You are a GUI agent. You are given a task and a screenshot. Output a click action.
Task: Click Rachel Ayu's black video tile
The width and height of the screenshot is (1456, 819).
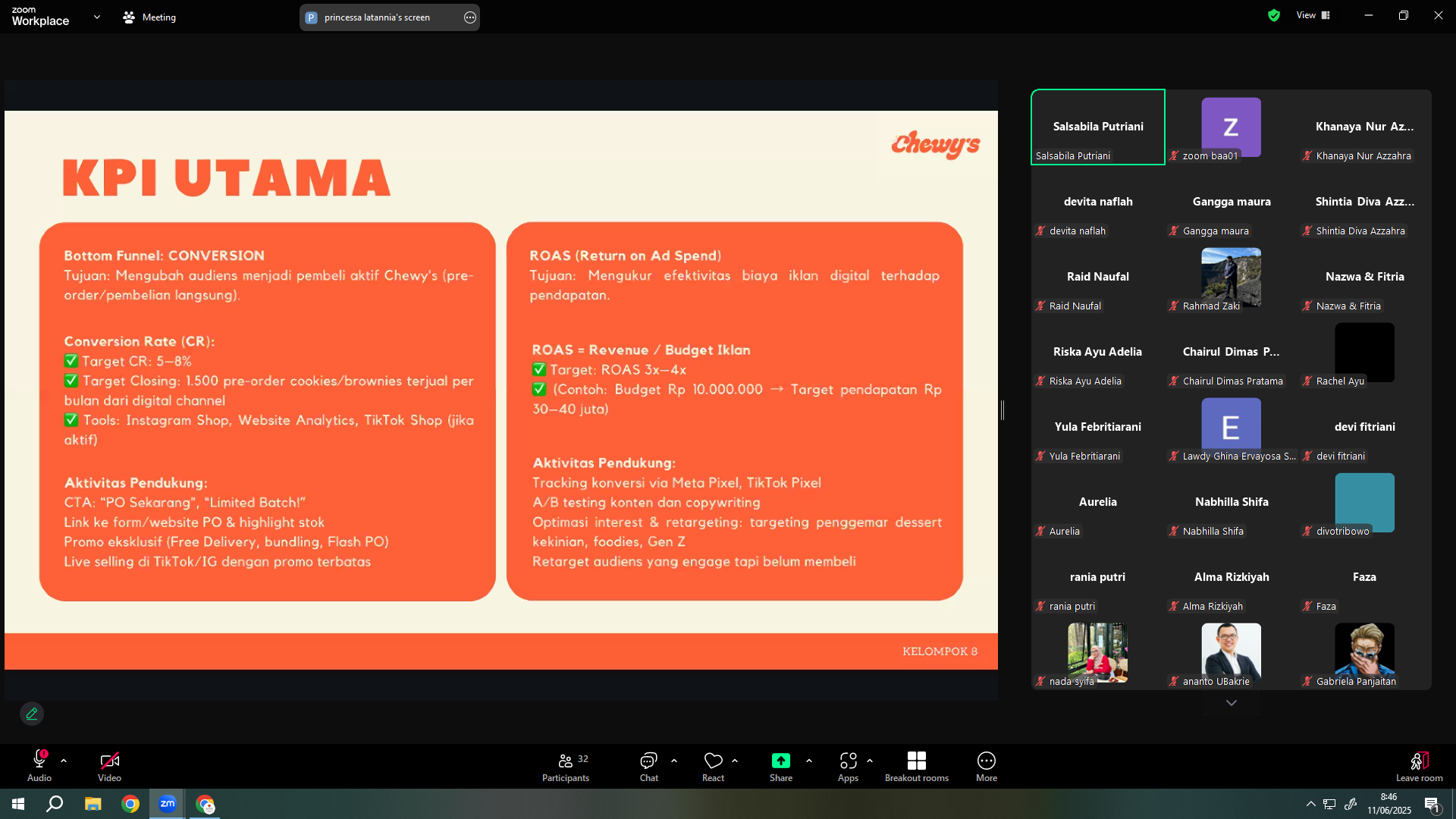(1365, 352)
